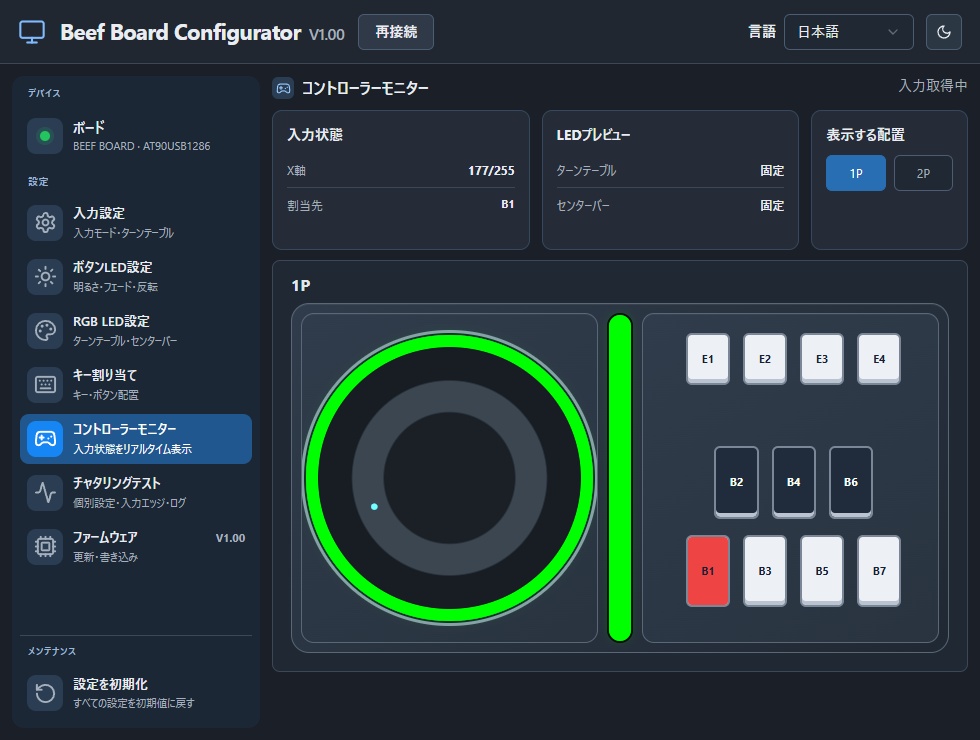Click the gamepad icon beside the コントローラーモニター heading
980x740 pixels.
[283, 88]
